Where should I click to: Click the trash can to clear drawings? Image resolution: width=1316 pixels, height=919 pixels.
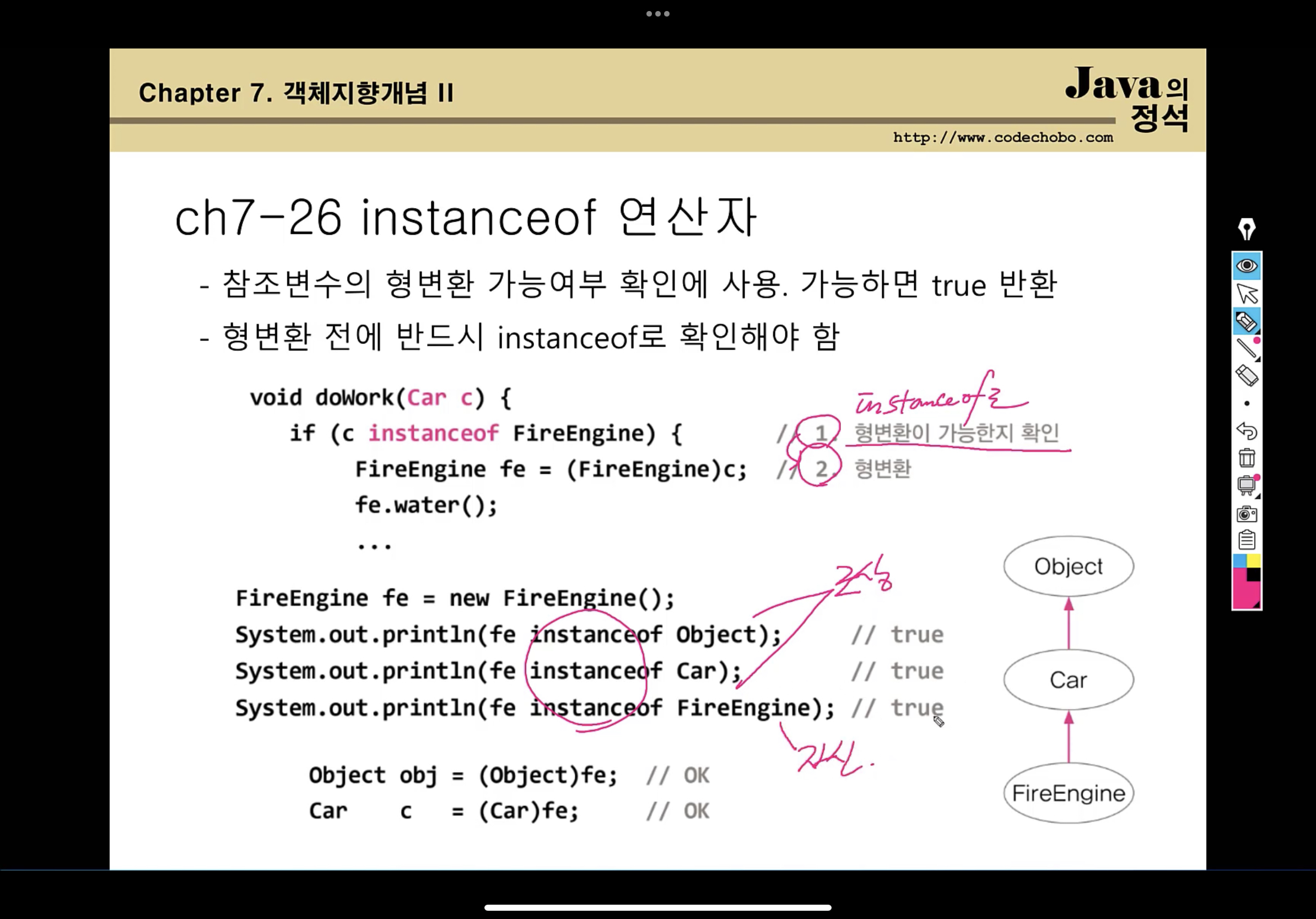1247,458
